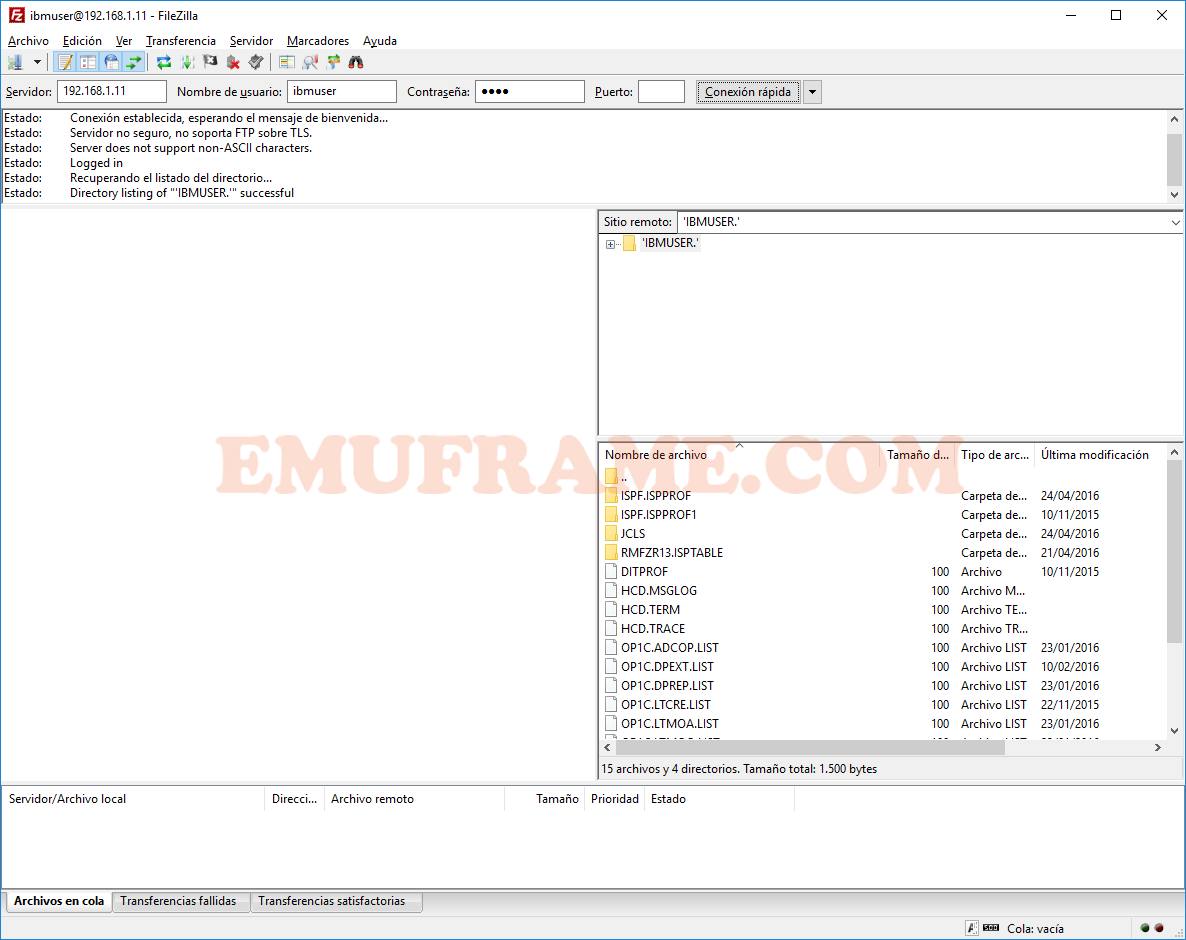Click the Puerto input field
1186x940 pixels.
click(661, 92)
